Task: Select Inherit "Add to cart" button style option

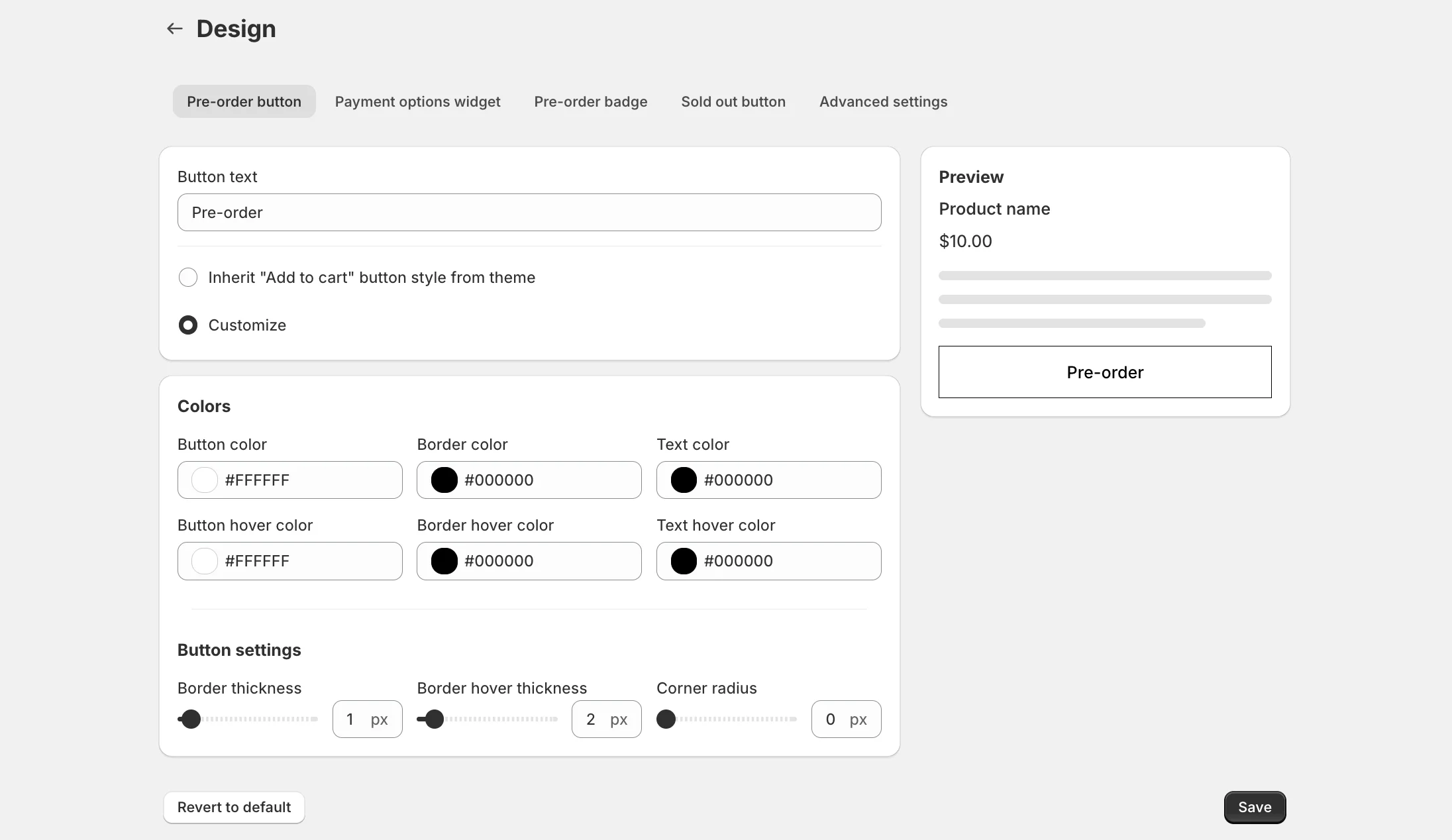Action: tap(188, 278)
